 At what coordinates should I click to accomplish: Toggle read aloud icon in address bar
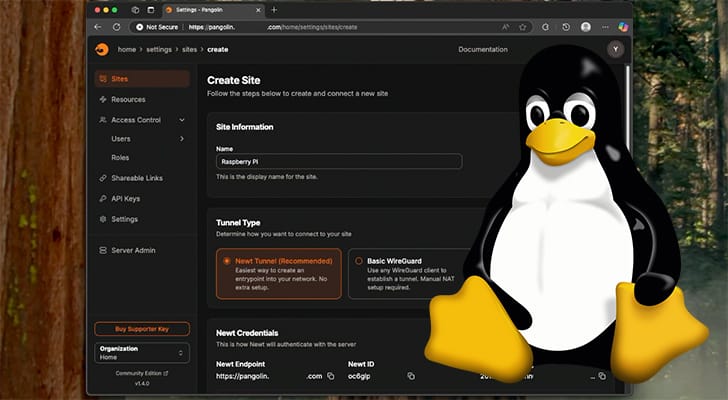pyautogui.click(x=506, y=27)
